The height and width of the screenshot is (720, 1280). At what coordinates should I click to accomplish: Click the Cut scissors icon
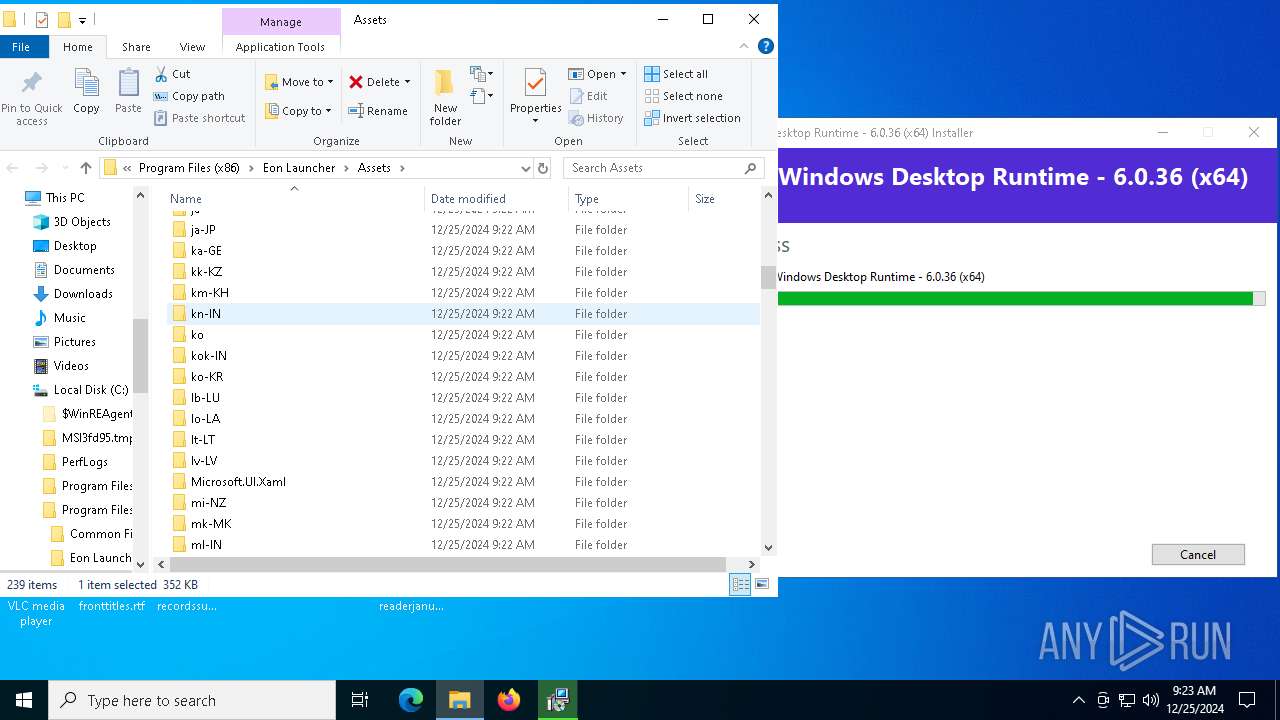coord(161,74)
